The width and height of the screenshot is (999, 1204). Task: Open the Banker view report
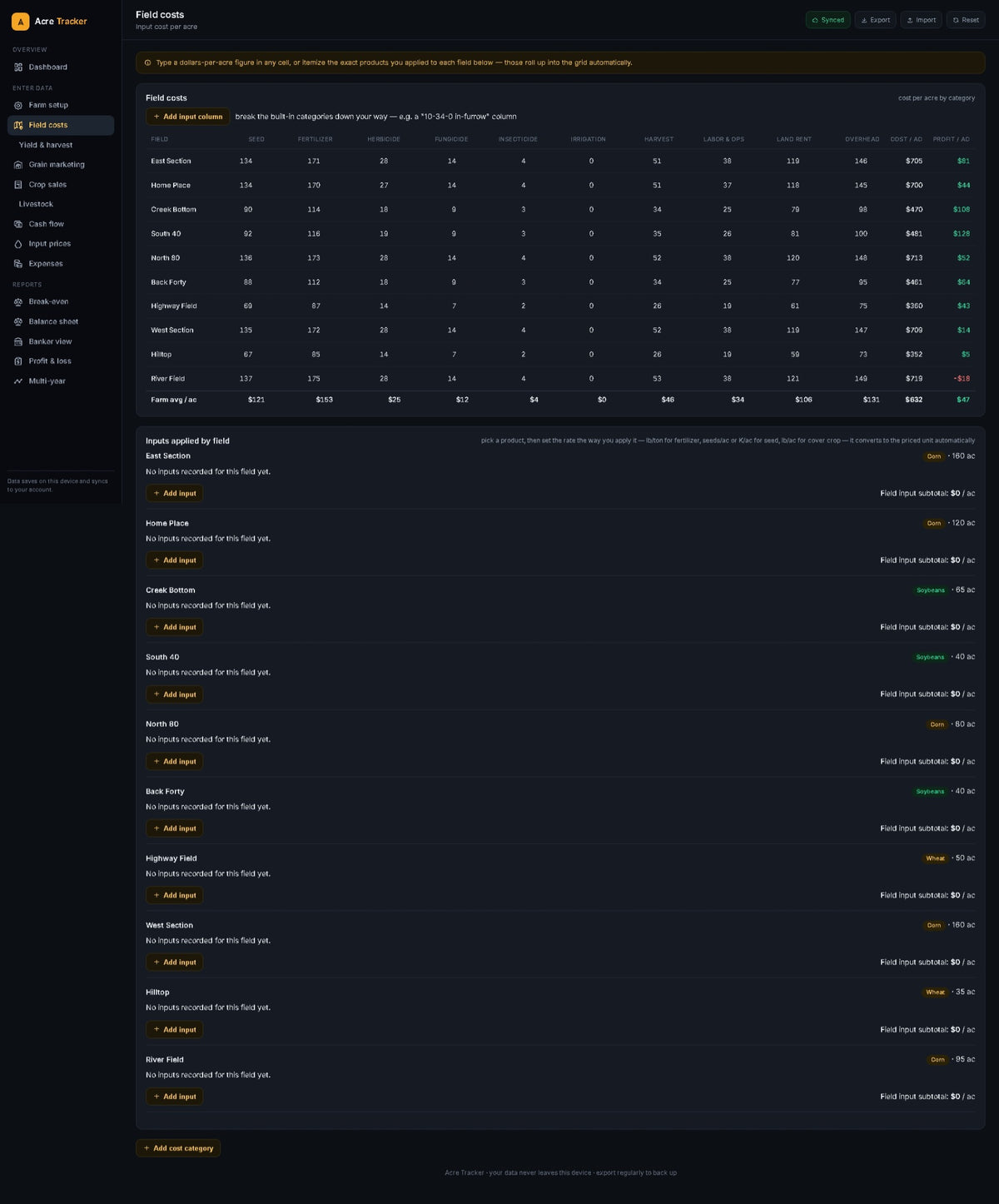60,341
